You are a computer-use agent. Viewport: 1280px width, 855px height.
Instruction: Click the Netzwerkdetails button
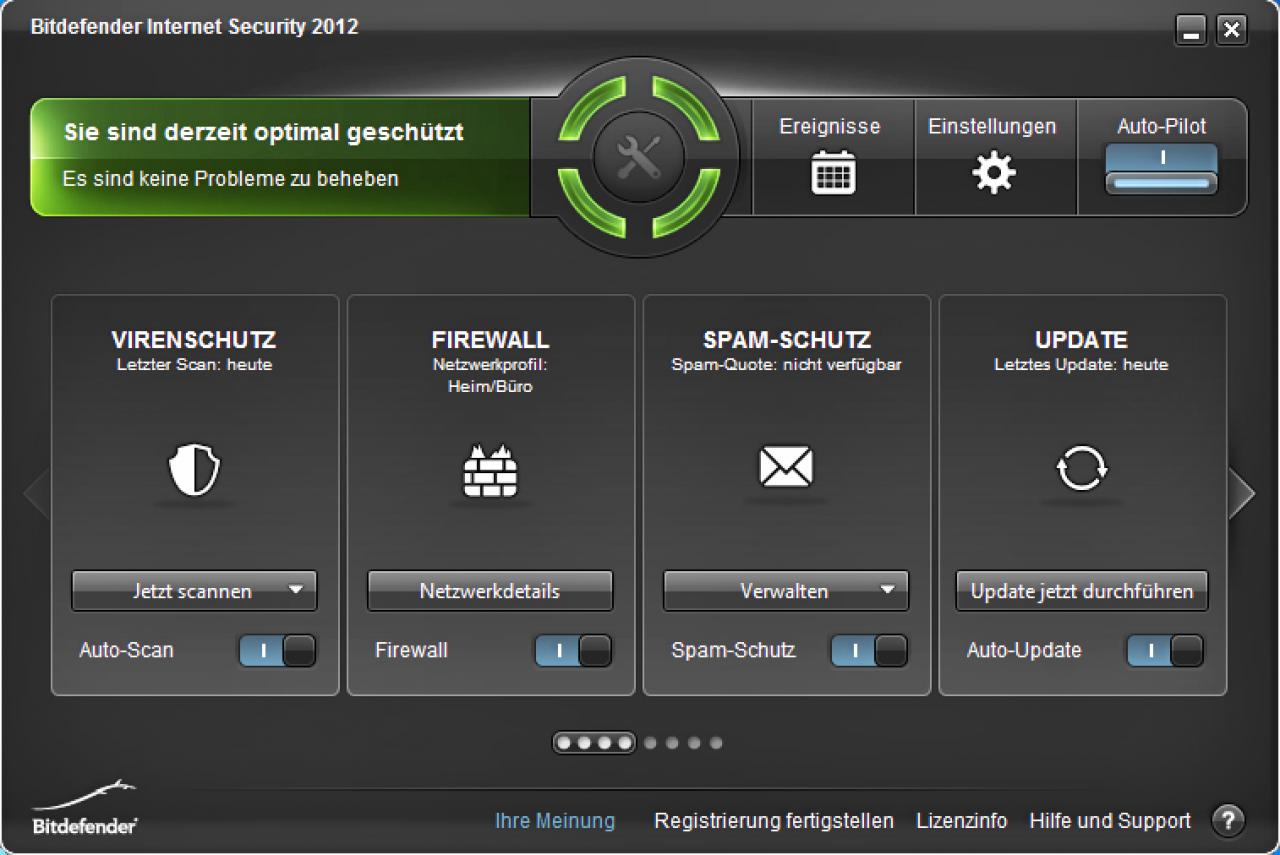[490, 591]
